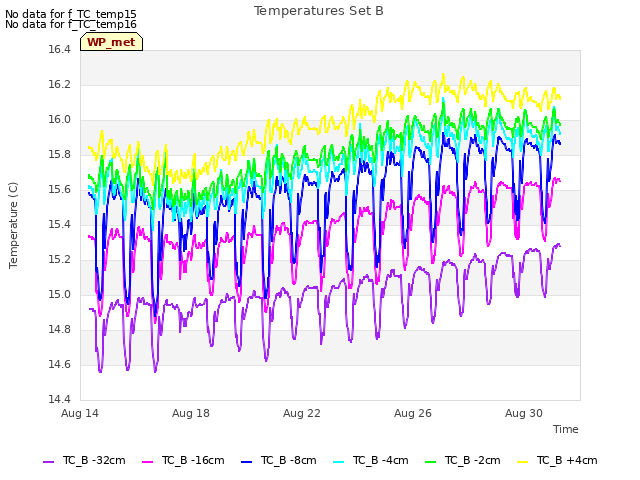
Task: Click the Aug 14 x-axis tick label
Action: click(x=80, y=413)
